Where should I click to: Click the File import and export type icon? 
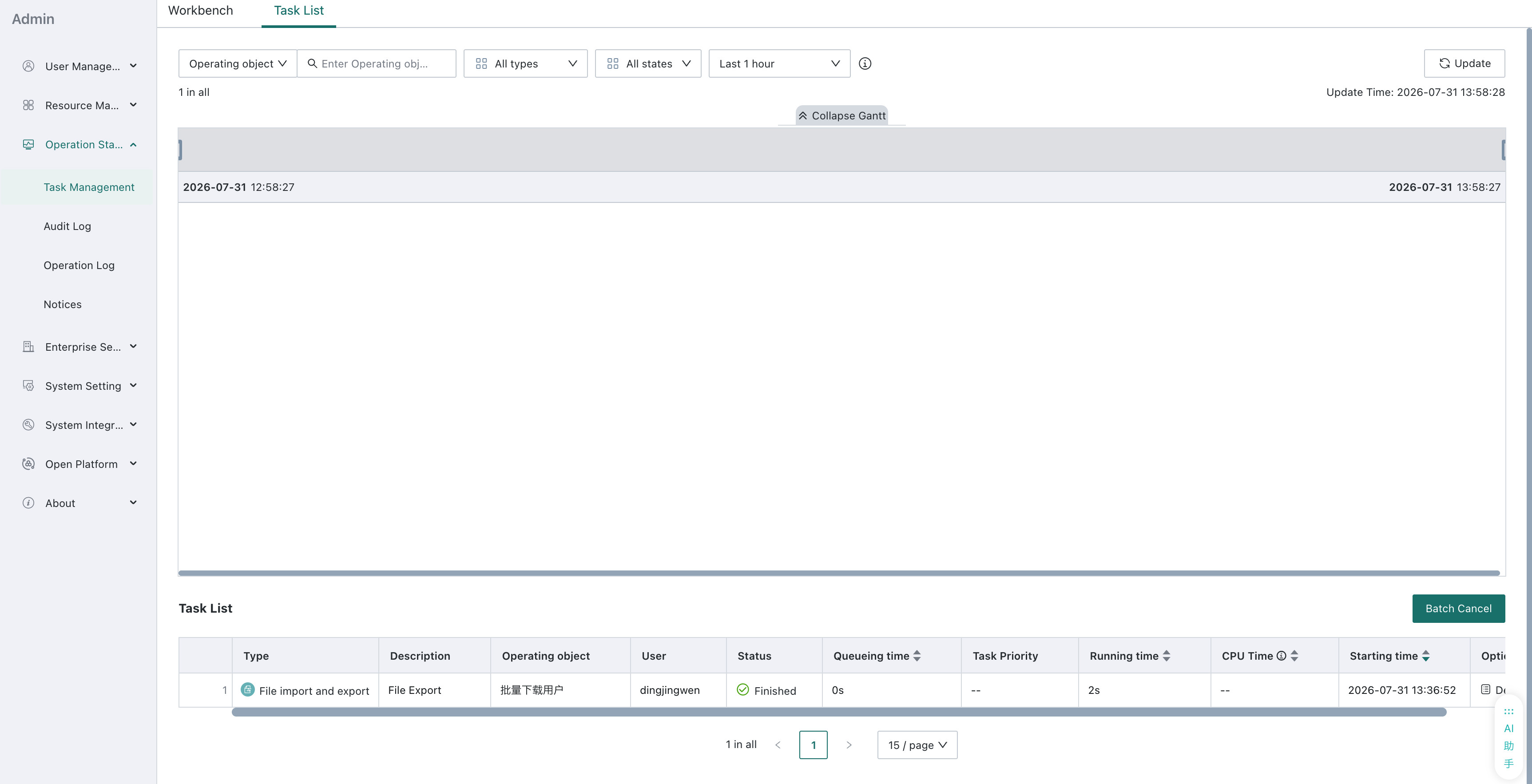pos(247,689)
